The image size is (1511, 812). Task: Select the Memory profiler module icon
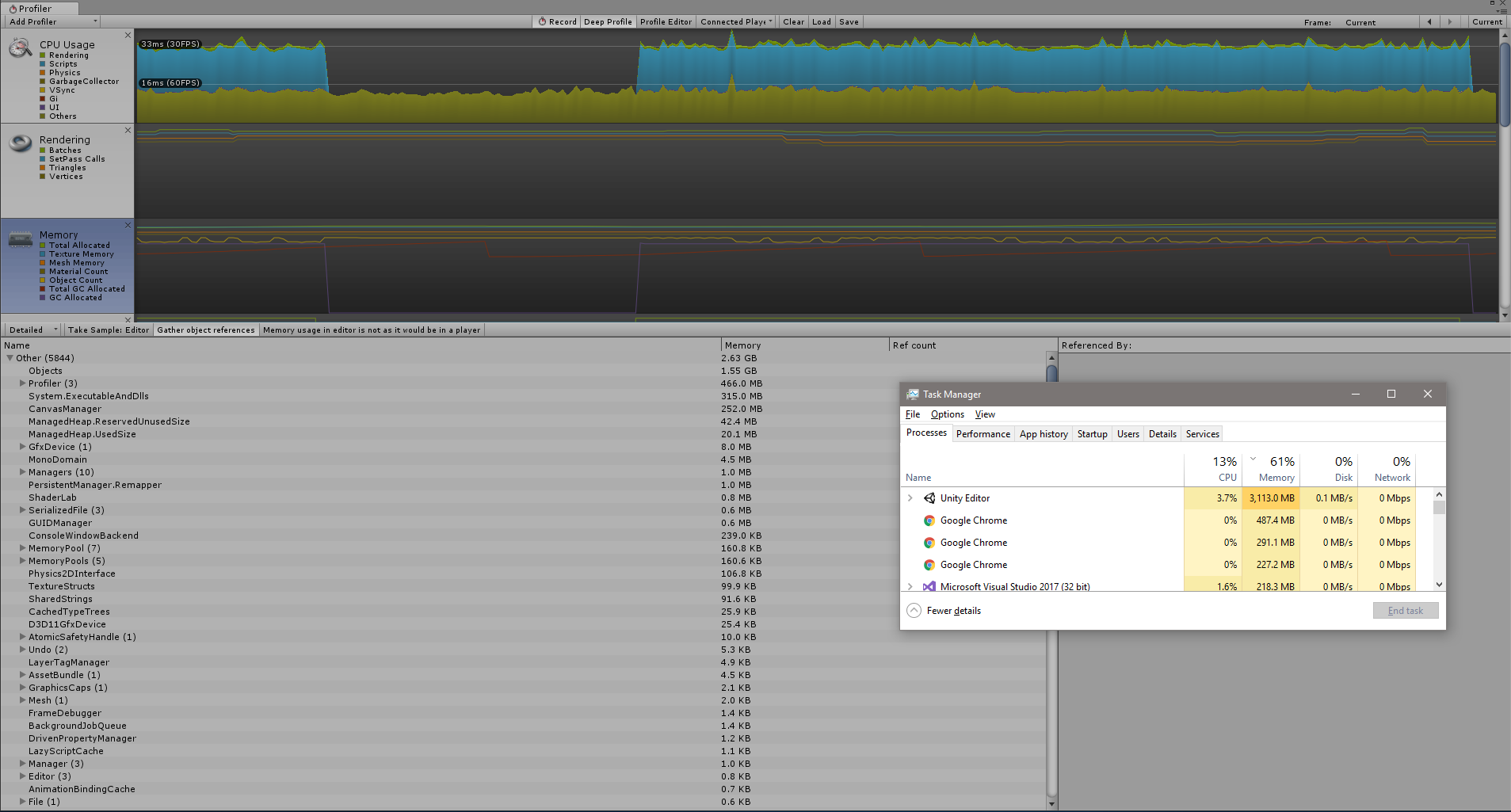(x=21, y=239)
